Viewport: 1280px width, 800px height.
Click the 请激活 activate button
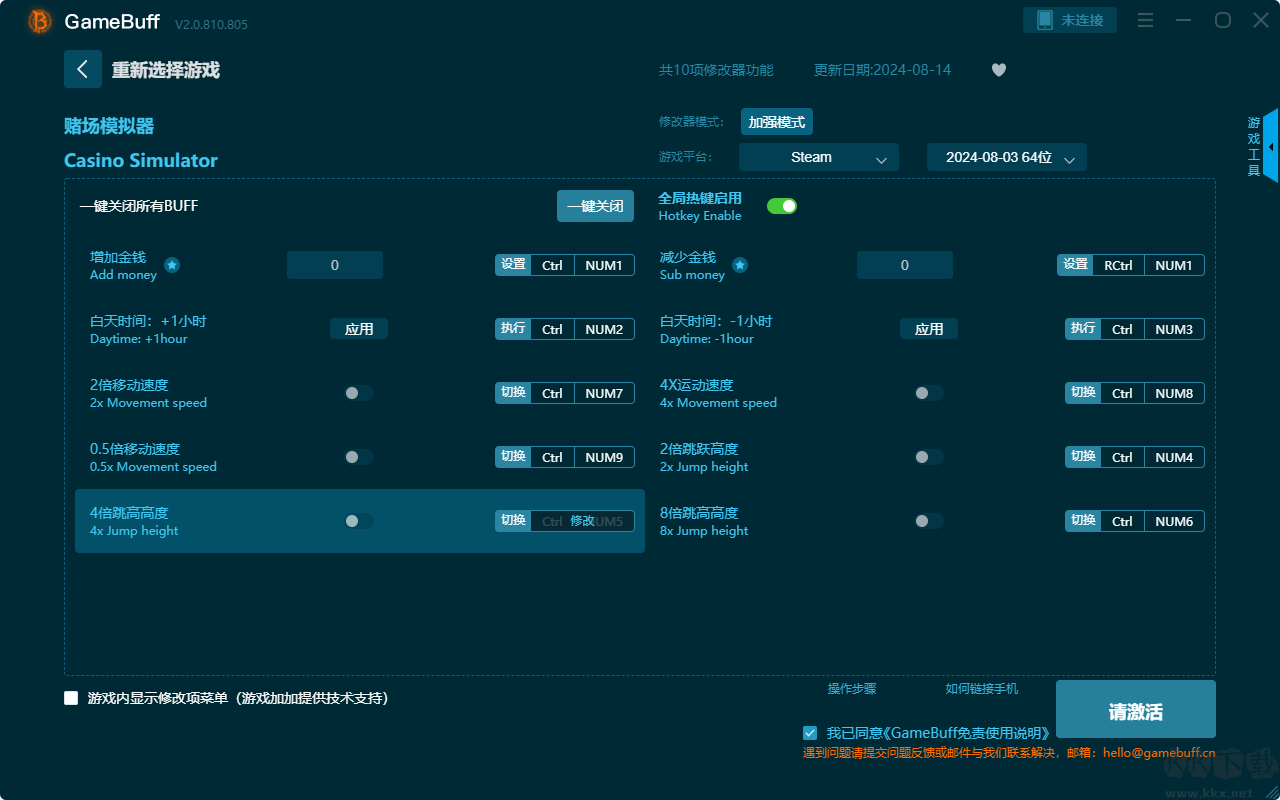tap(1135, 711)
